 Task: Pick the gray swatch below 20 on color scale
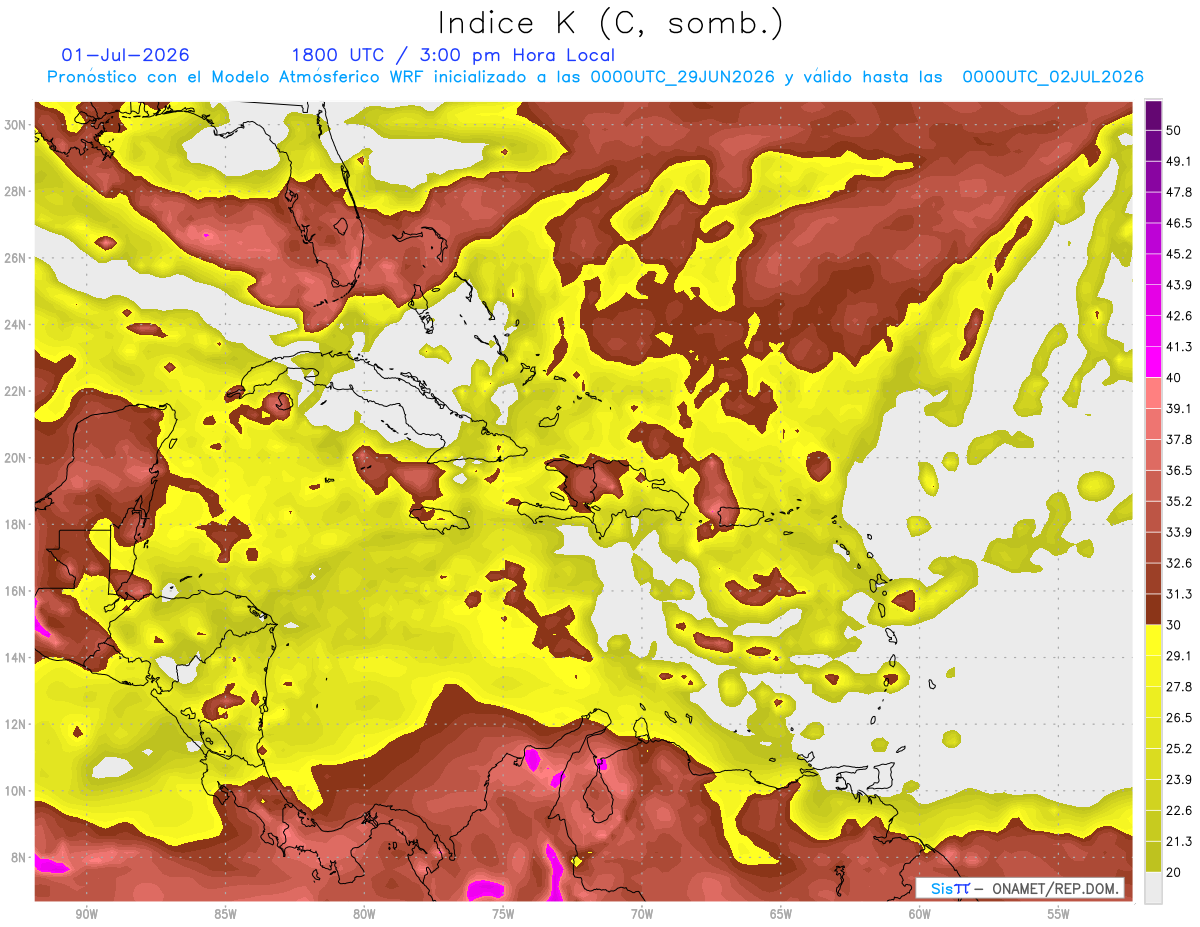point(1153,888)
